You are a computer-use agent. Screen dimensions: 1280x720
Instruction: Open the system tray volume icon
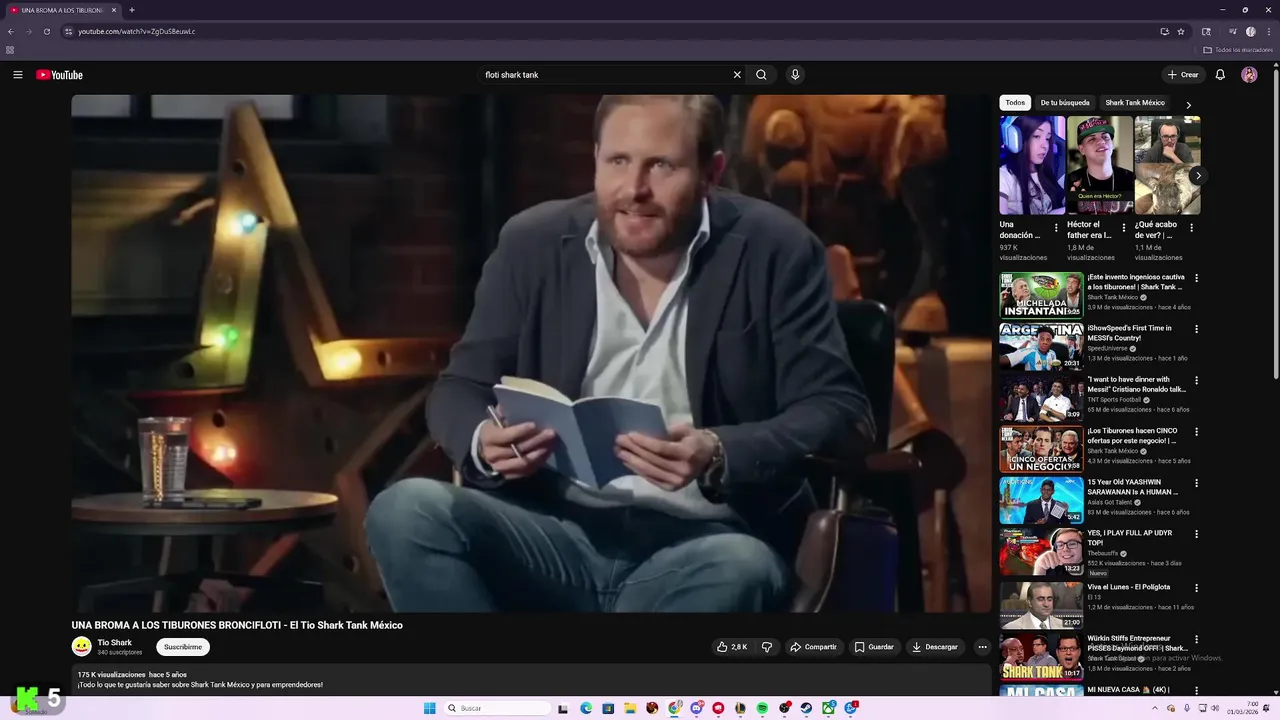1215,708
